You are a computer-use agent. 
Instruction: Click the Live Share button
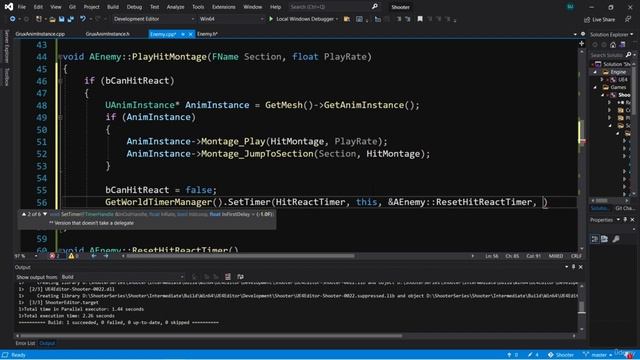click(x=600, y=19)
